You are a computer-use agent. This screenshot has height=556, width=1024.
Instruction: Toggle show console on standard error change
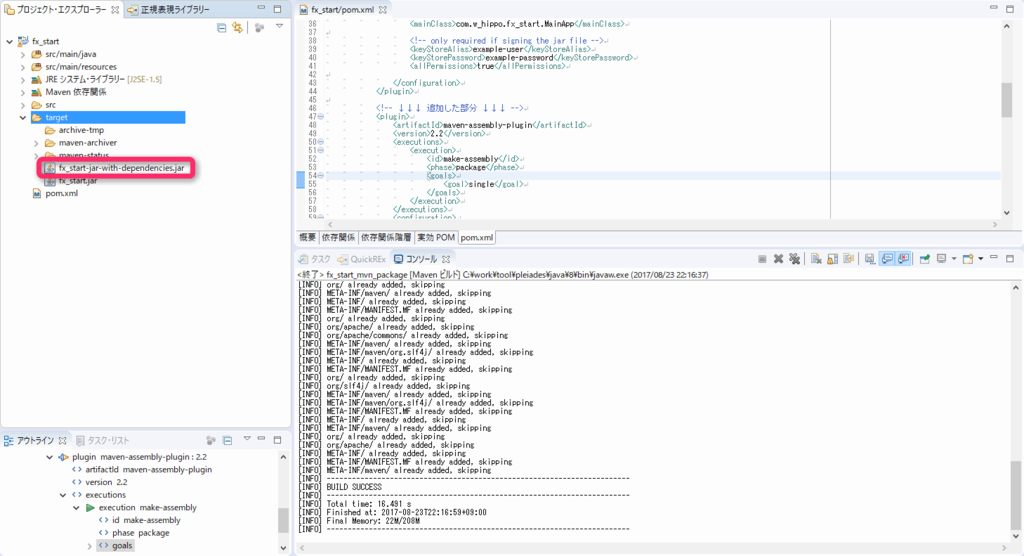[903, 259]
